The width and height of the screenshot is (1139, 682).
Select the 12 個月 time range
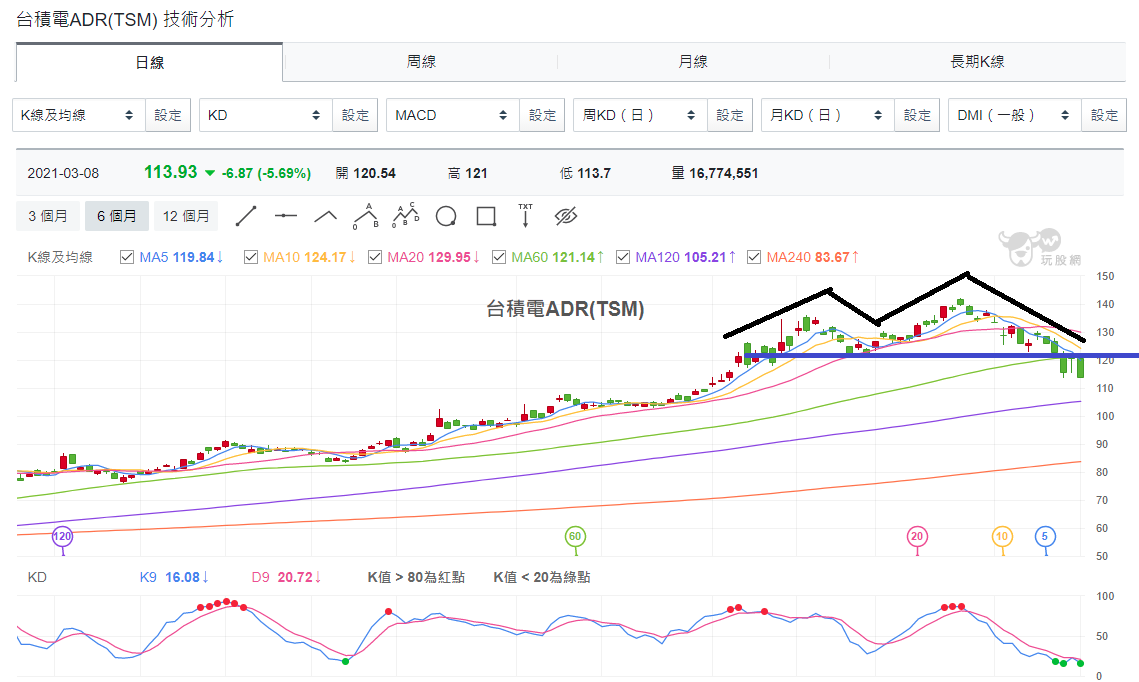[186, 216]
